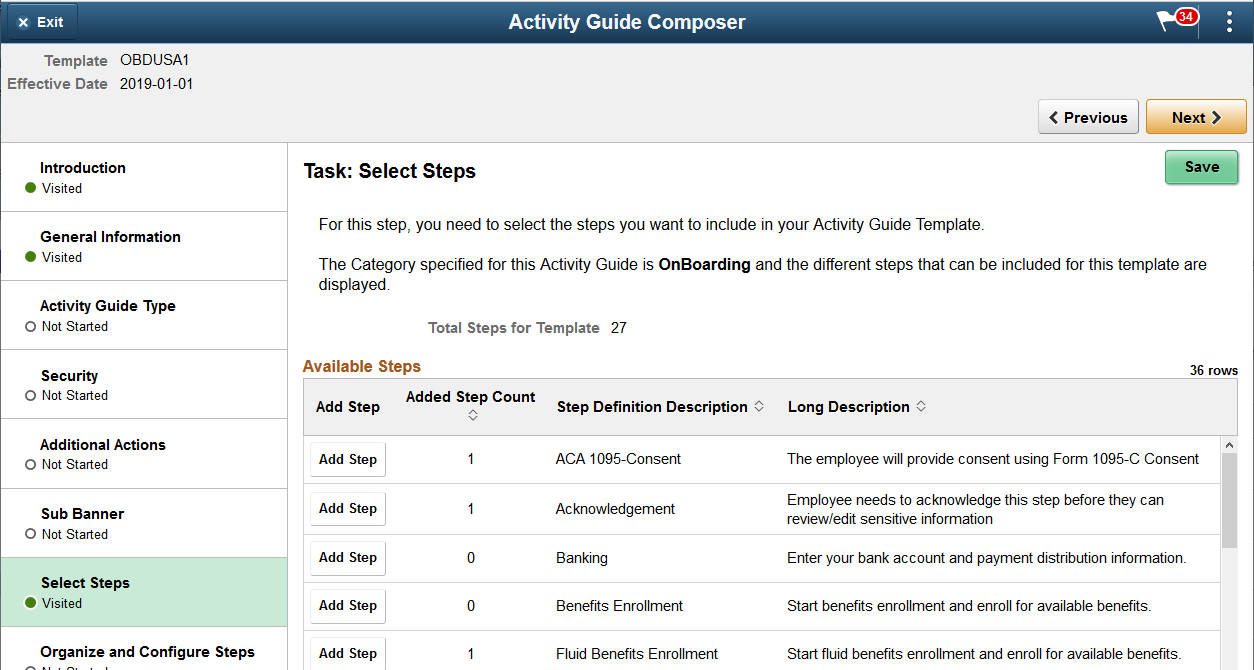1254x670 pixels.
Task: Sort by Added Step Count
Action: (470, 398)
